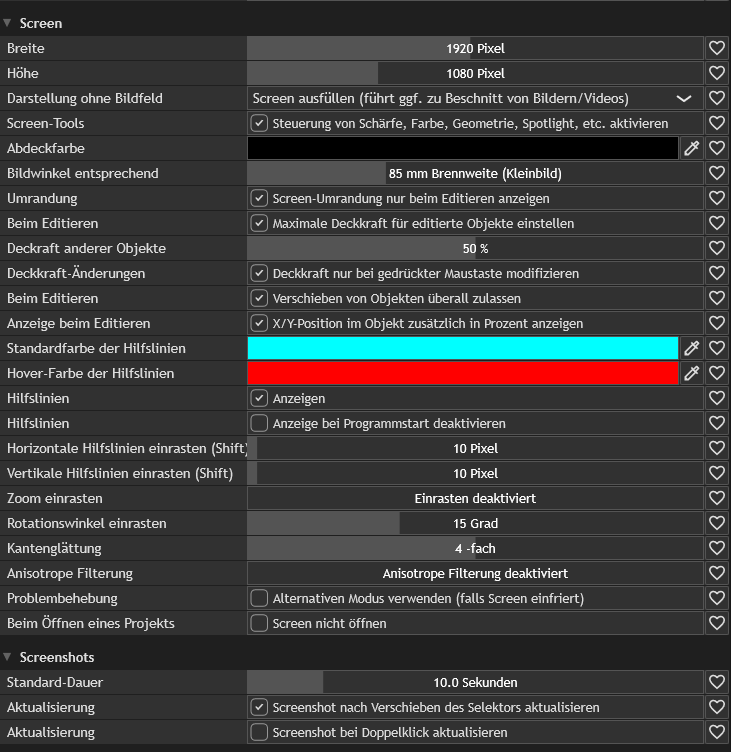
Task: Adjust the 10.0 Sekunden duration slider
Action: [475, 682]
